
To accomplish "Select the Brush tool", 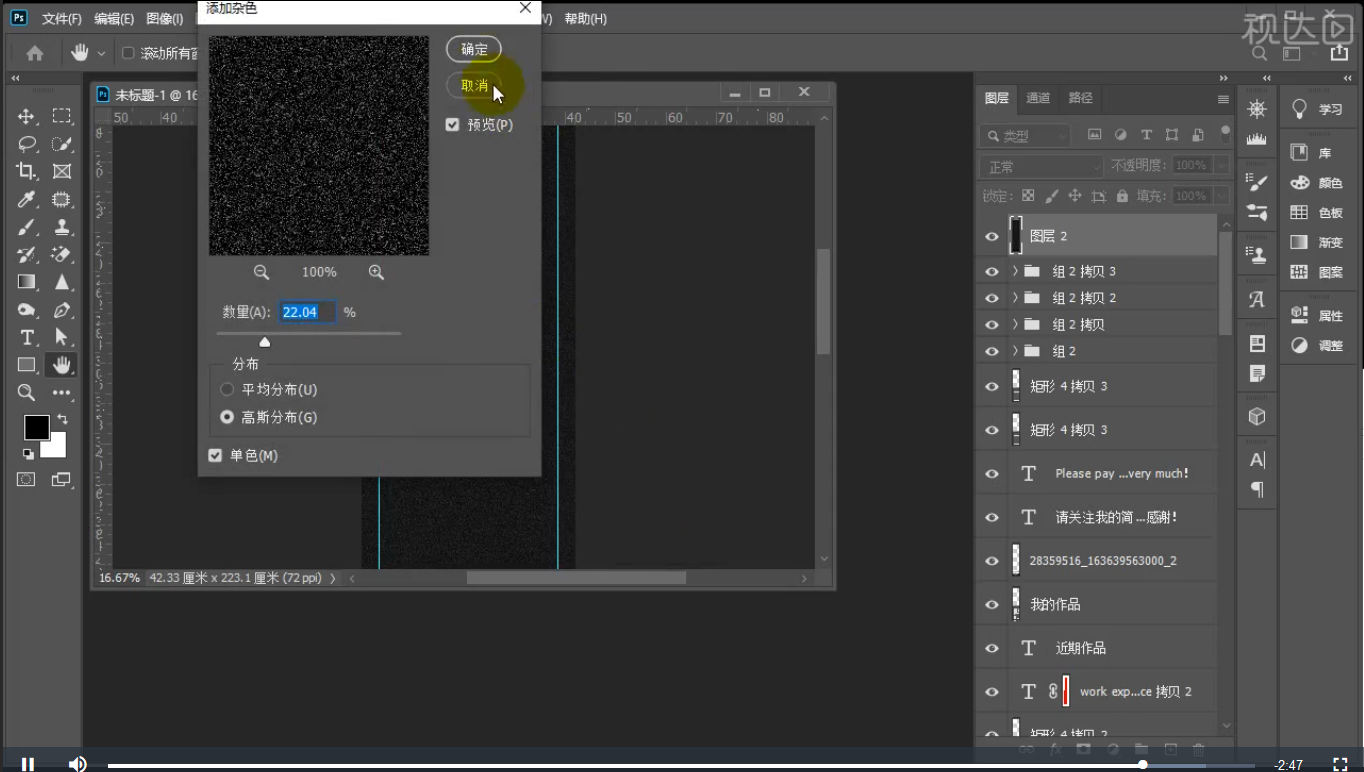I will tap(27, 227).
